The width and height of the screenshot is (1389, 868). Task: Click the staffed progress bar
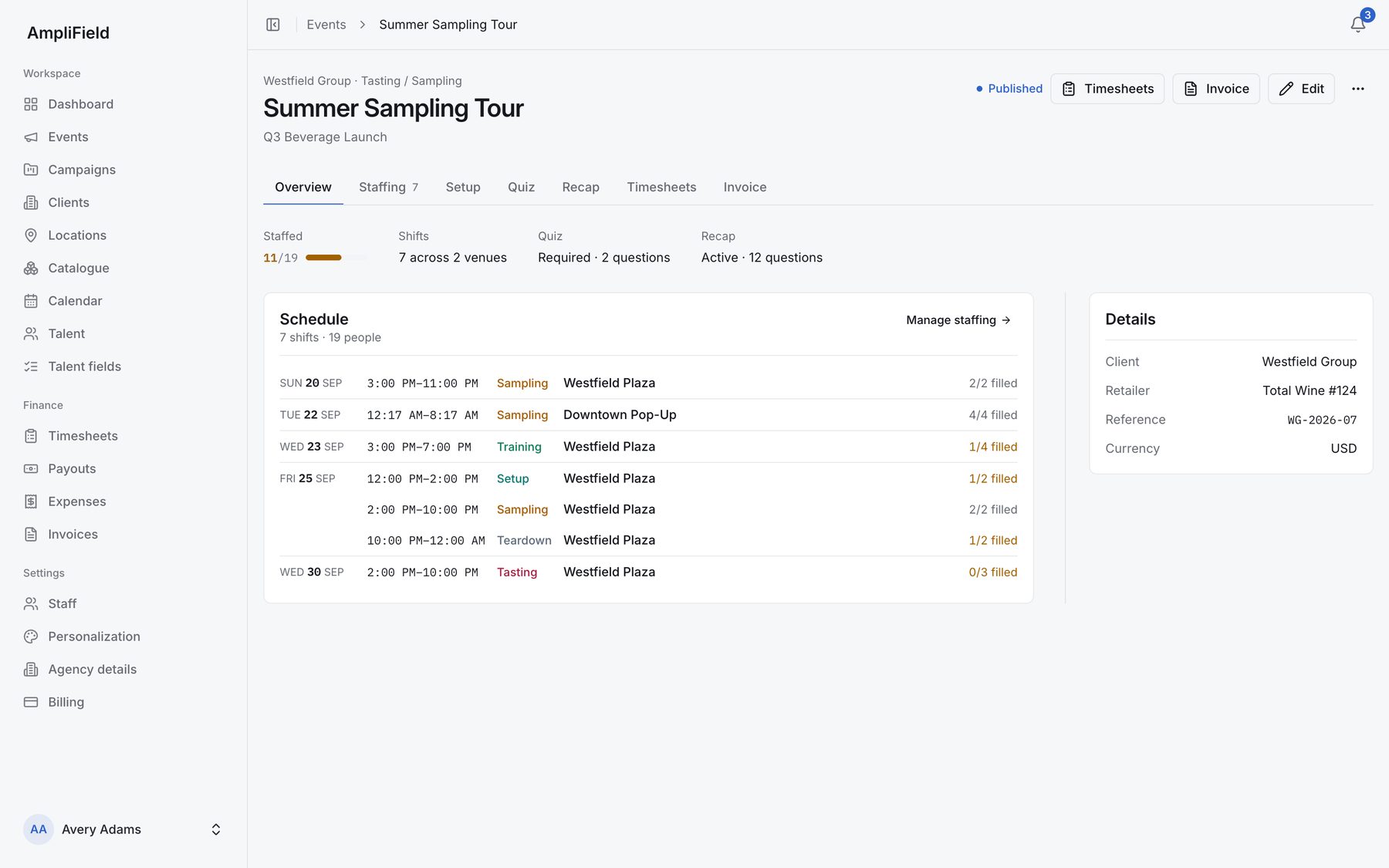(x=336, y=258)
